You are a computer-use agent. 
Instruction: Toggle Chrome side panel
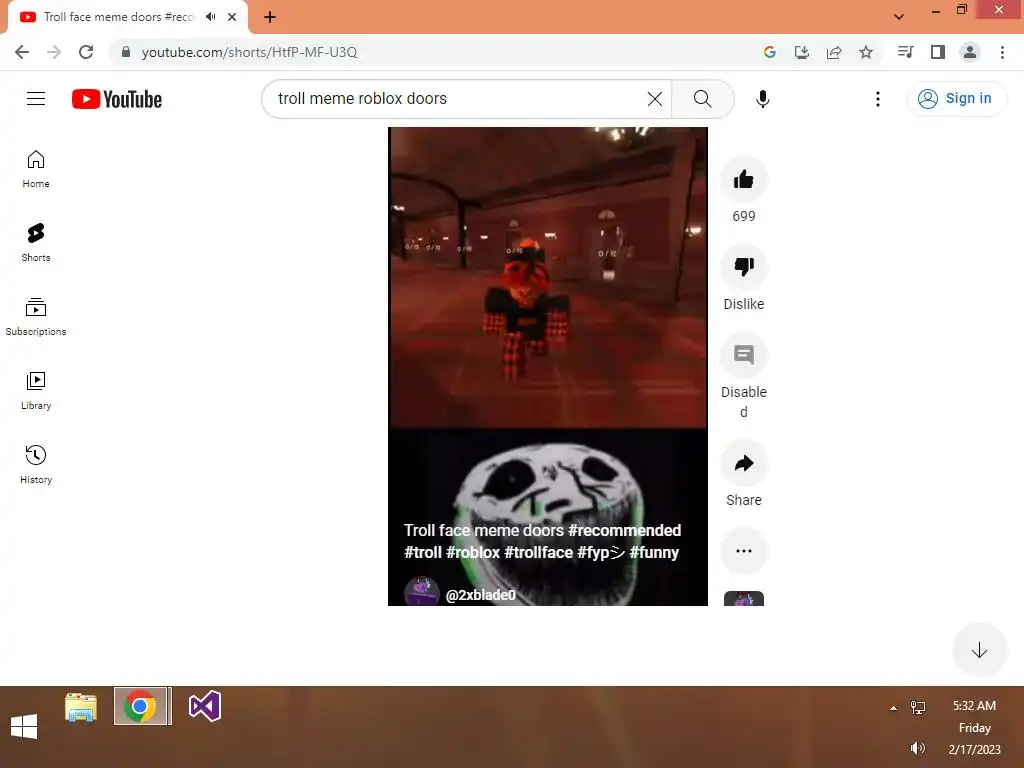938,52
